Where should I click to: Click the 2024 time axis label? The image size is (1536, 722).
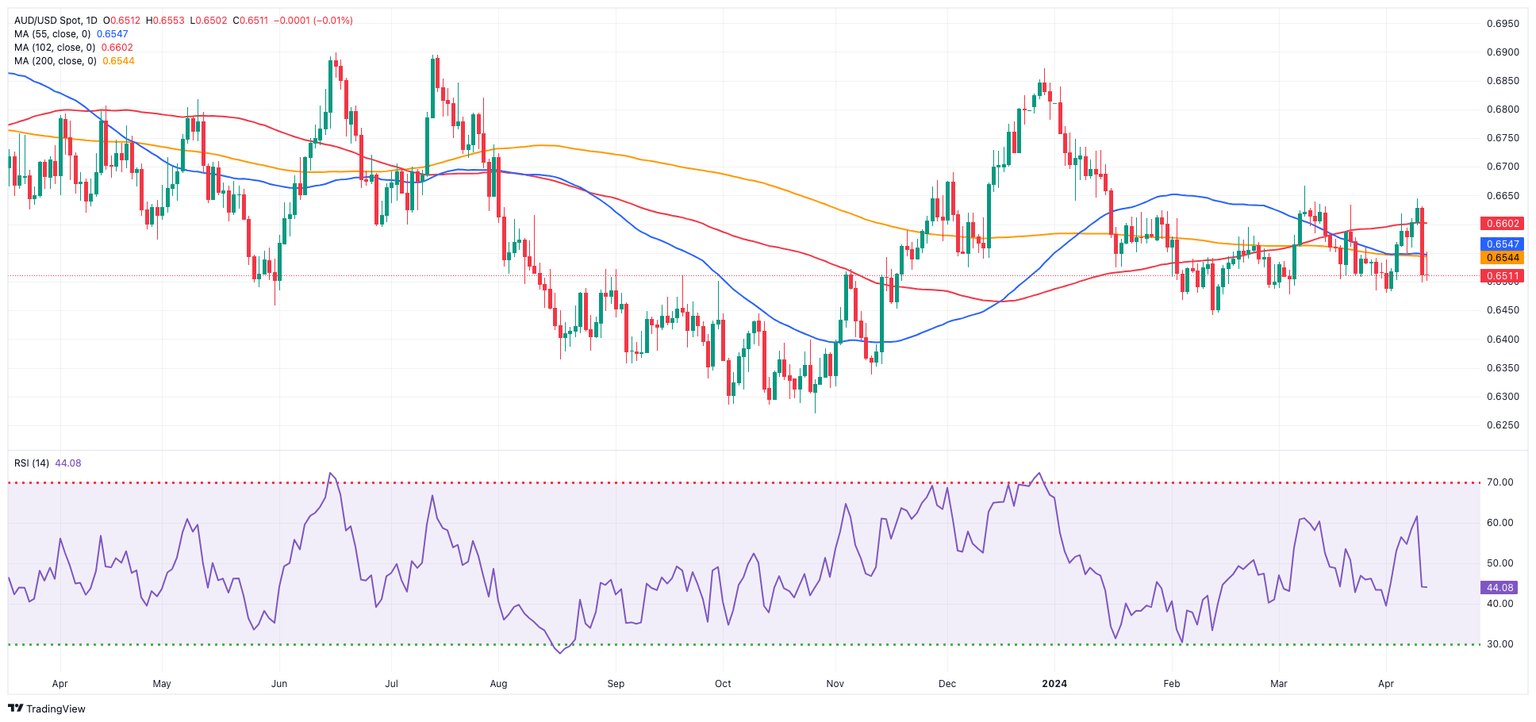point(1055,684)
